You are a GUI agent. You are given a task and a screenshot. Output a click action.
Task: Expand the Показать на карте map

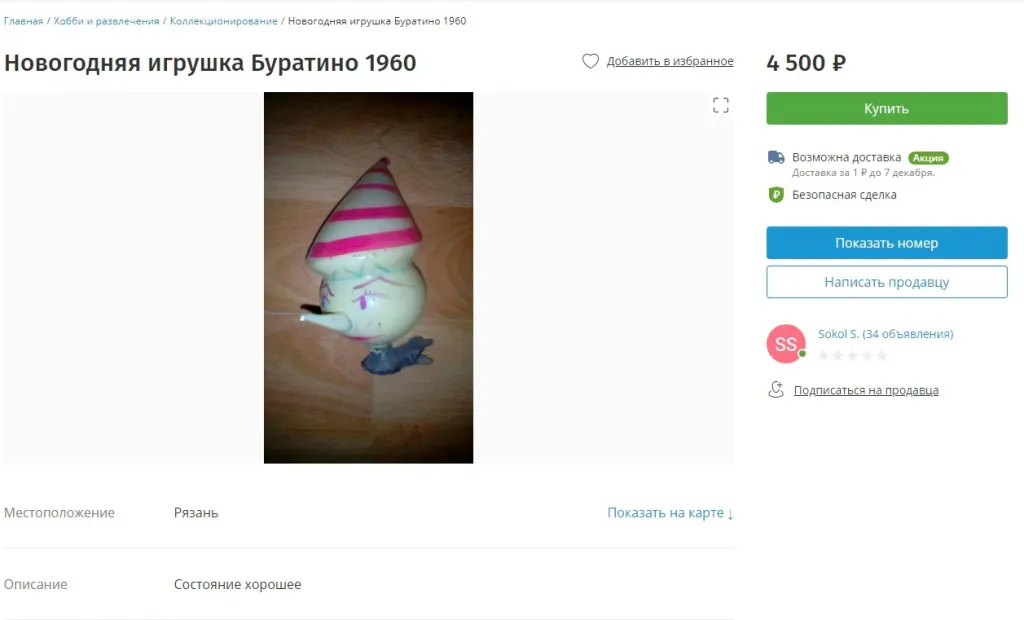click(670, 513)
